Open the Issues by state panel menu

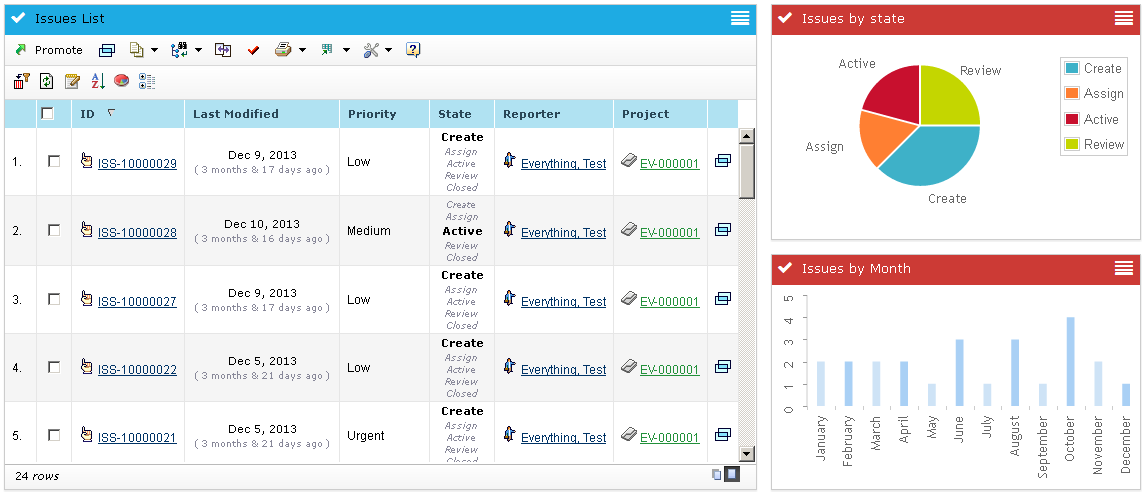point(1124,18)
